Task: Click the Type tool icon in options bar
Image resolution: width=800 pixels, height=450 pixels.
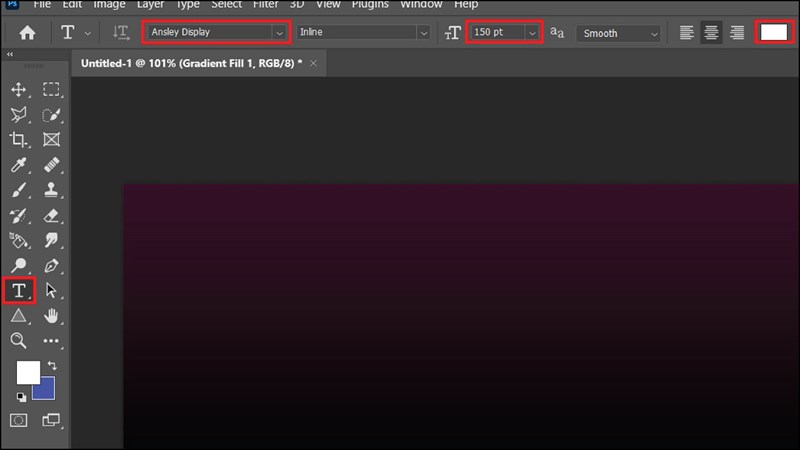Action: (67, 33)
